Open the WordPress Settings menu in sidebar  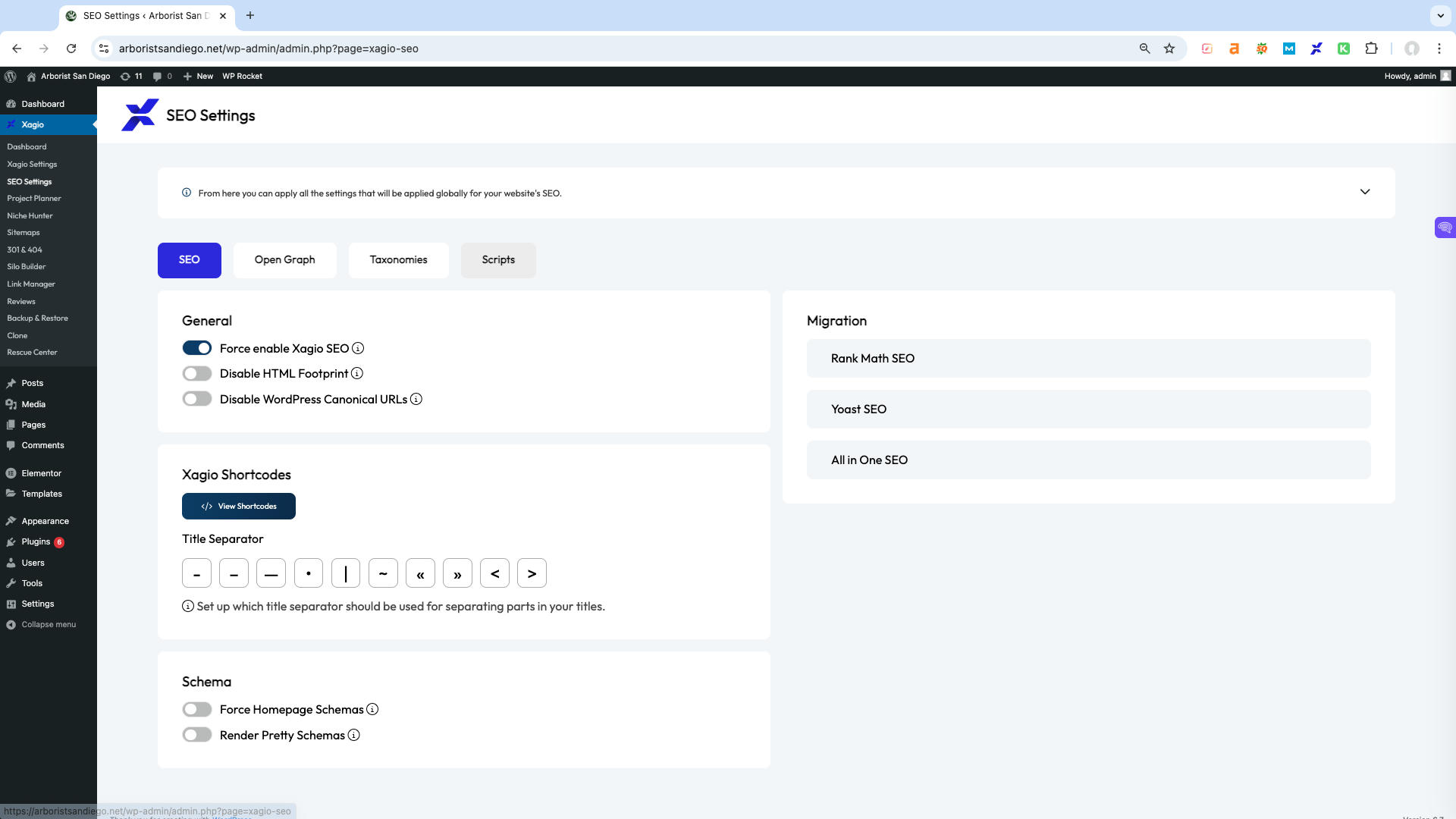(38, 604)
